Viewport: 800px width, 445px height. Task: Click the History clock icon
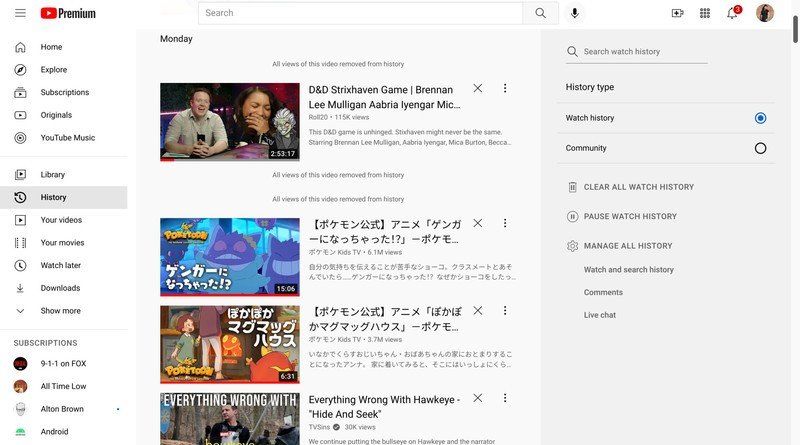[x=20, y=197]
